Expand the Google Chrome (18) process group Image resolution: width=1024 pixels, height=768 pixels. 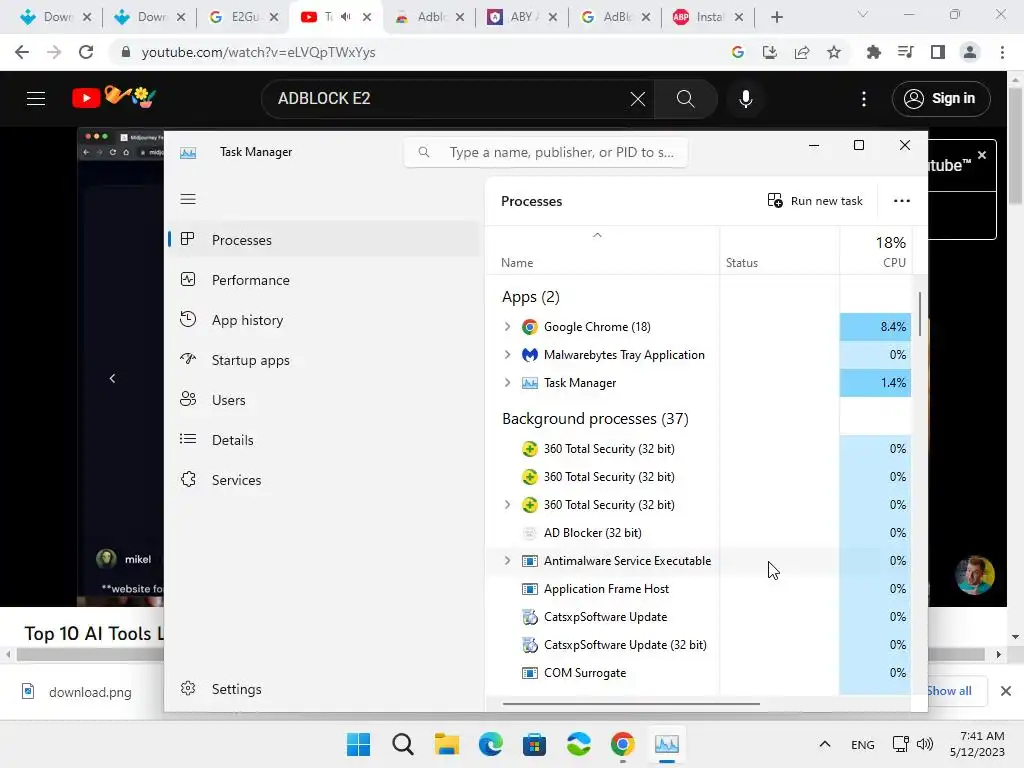(507, 327)
